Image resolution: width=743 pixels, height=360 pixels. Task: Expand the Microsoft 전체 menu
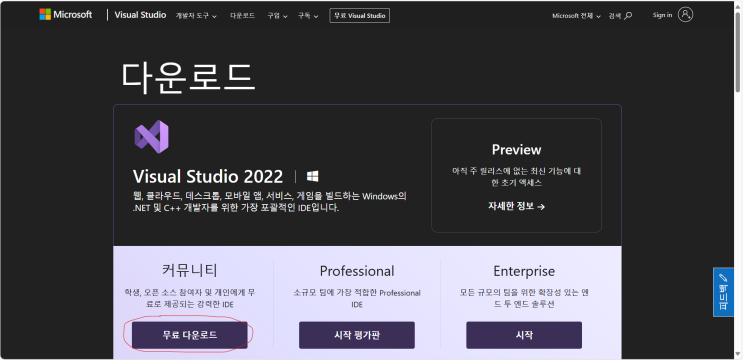pyautogui.click(x=576, y=16)
